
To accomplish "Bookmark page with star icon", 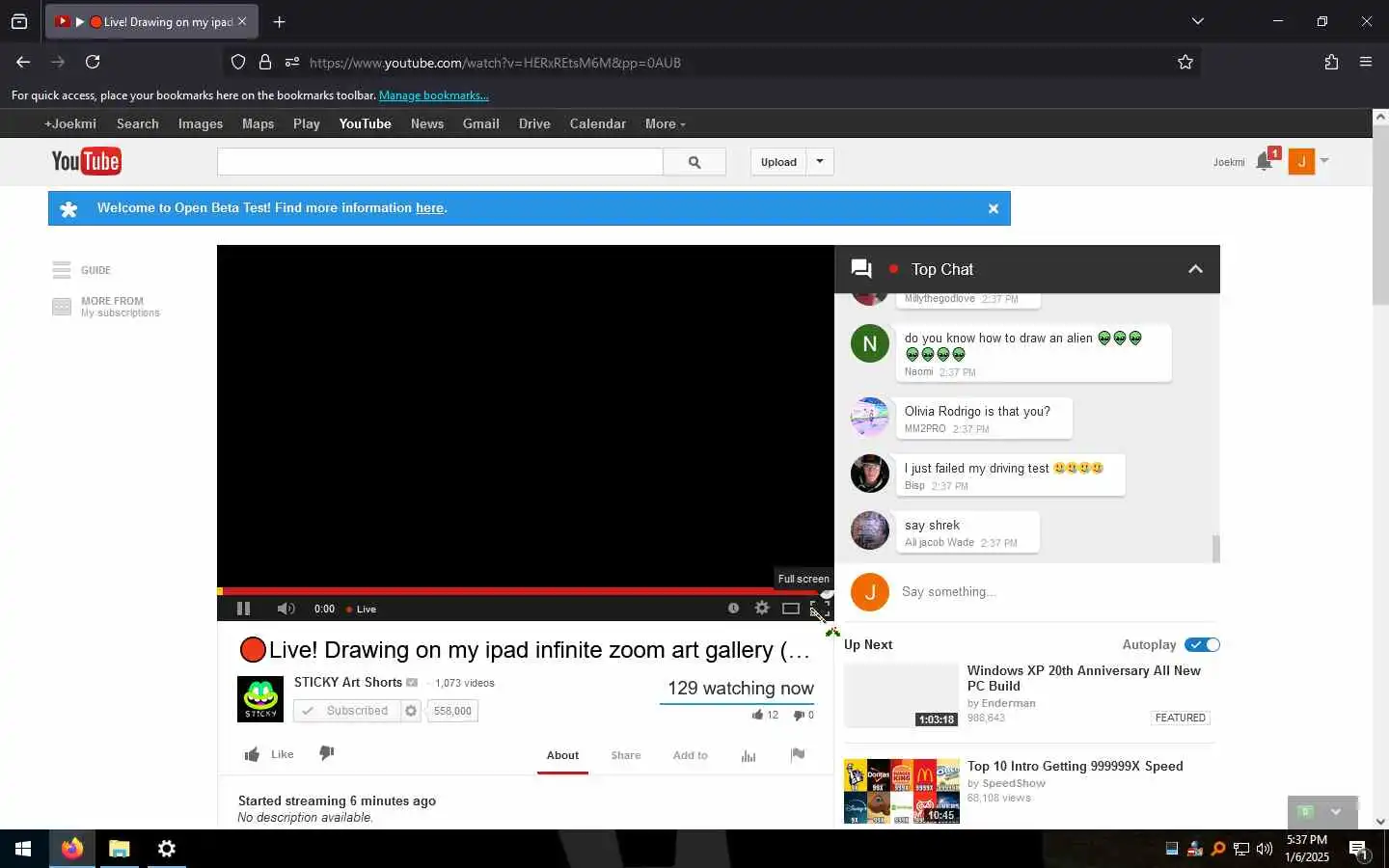I will [x=1185, y=62].
